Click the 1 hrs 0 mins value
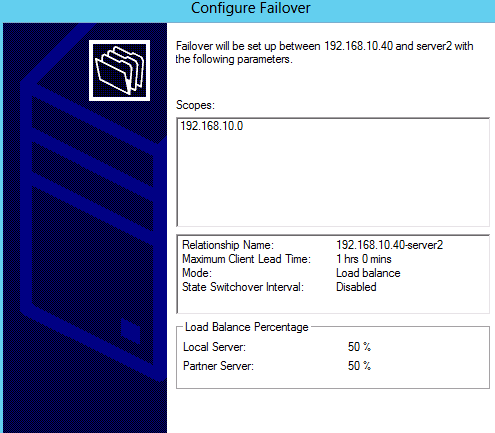The image size is (495, 433). [x=364, y=259]
